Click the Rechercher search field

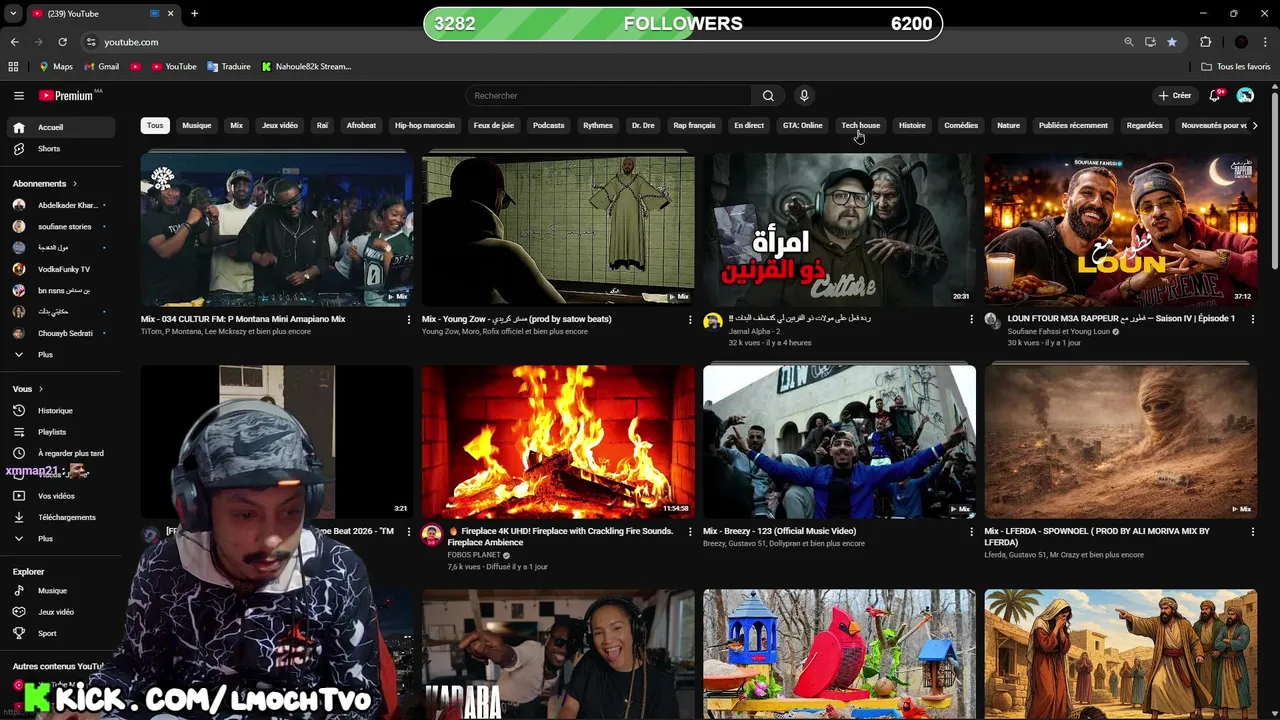click(608, 96)
